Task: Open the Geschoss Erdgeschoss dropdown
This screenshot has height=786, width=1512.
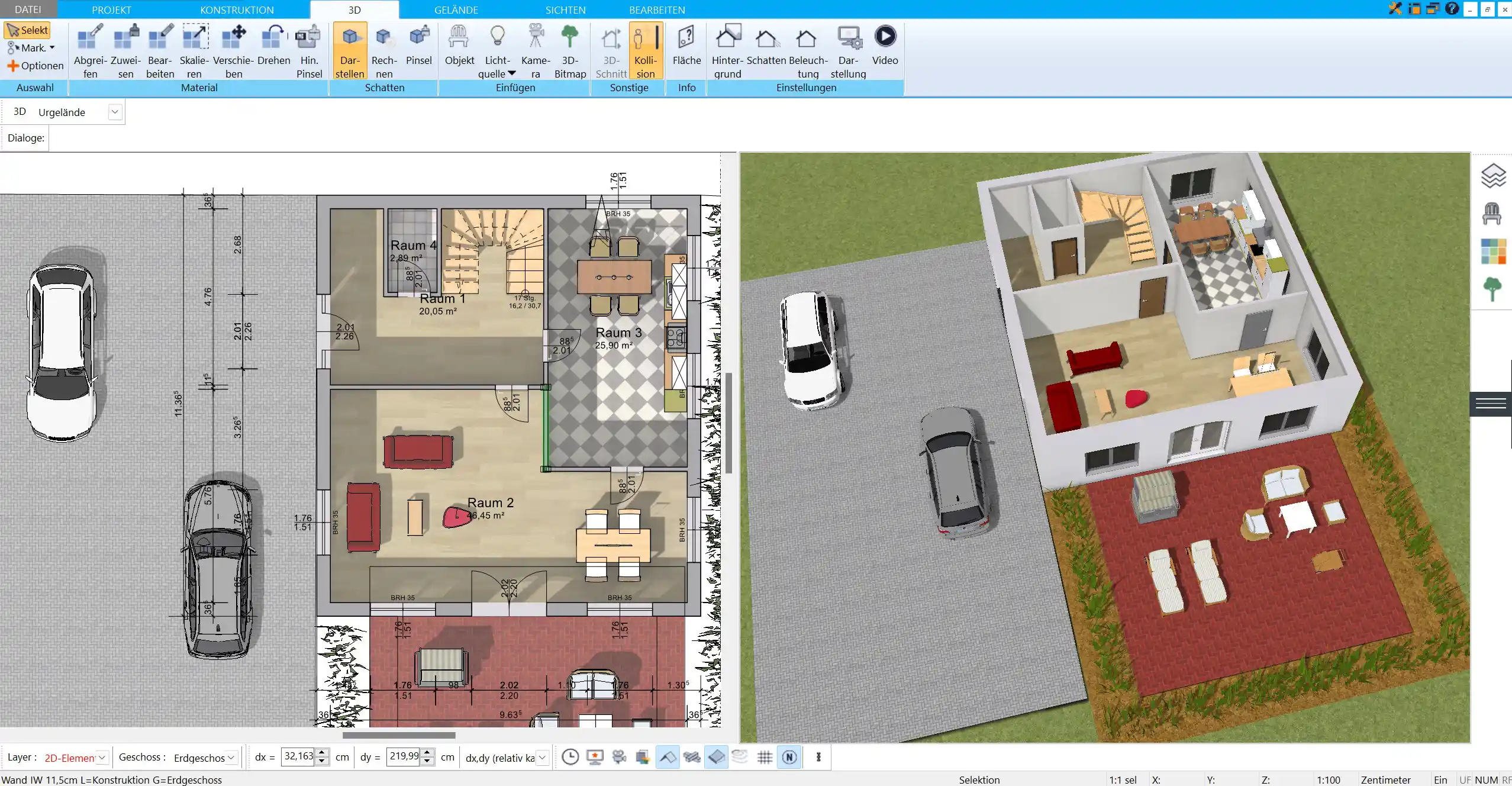Action: [231, 758]
